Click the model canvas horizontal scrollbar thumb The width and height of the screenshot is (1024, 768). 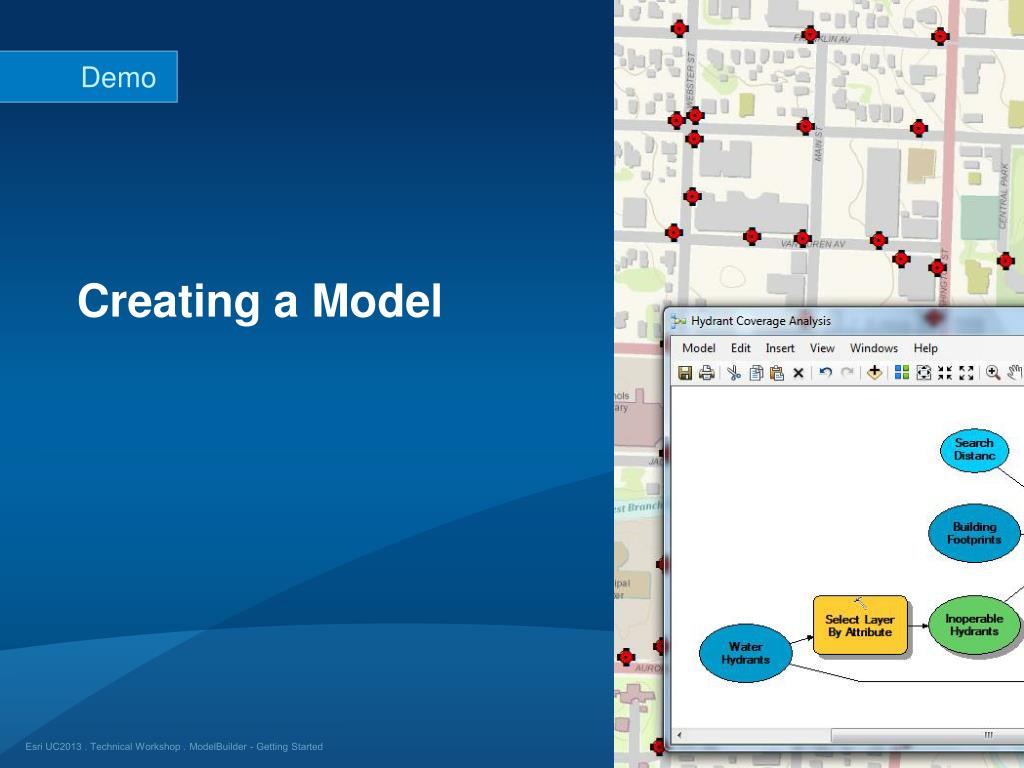(x=927, y=735)
